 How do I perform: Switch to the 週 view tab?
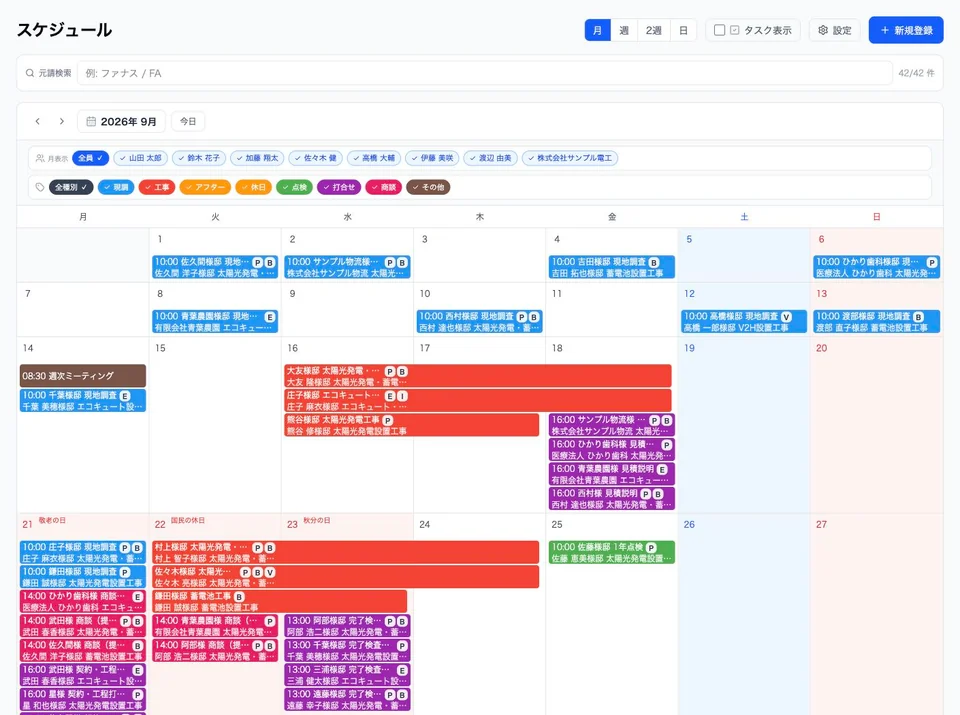[x=624, y=30]
